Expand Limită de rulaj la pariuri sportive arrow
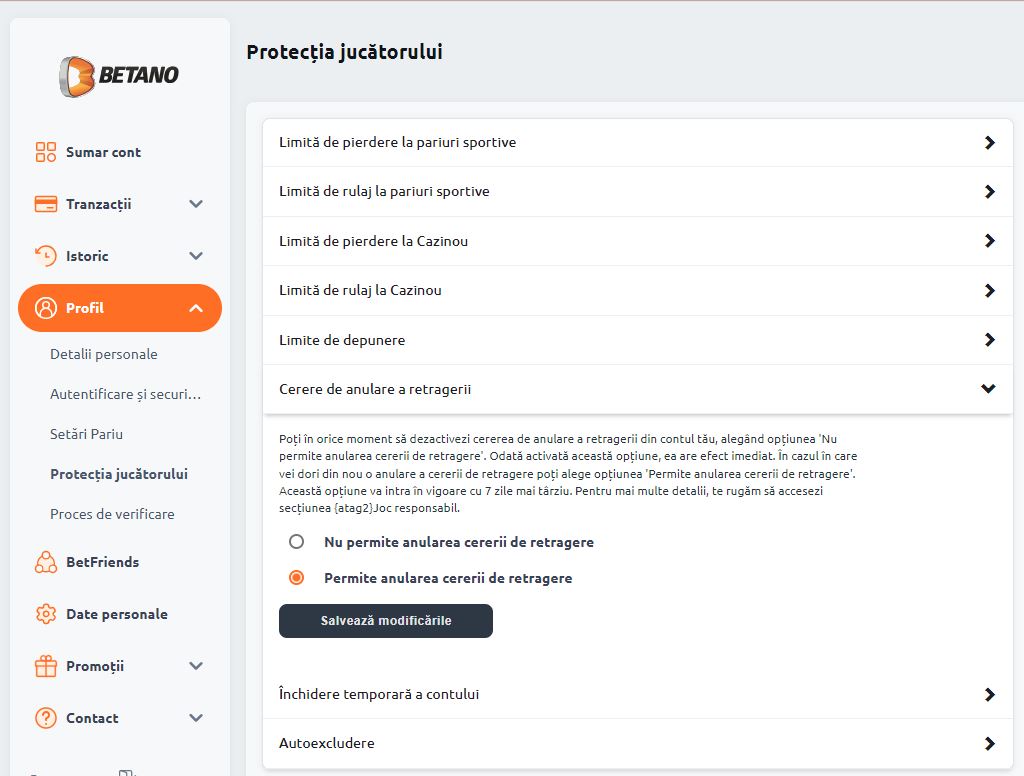Image resolution: width=1024 pixels, height=776 pixels. (989, 191)
